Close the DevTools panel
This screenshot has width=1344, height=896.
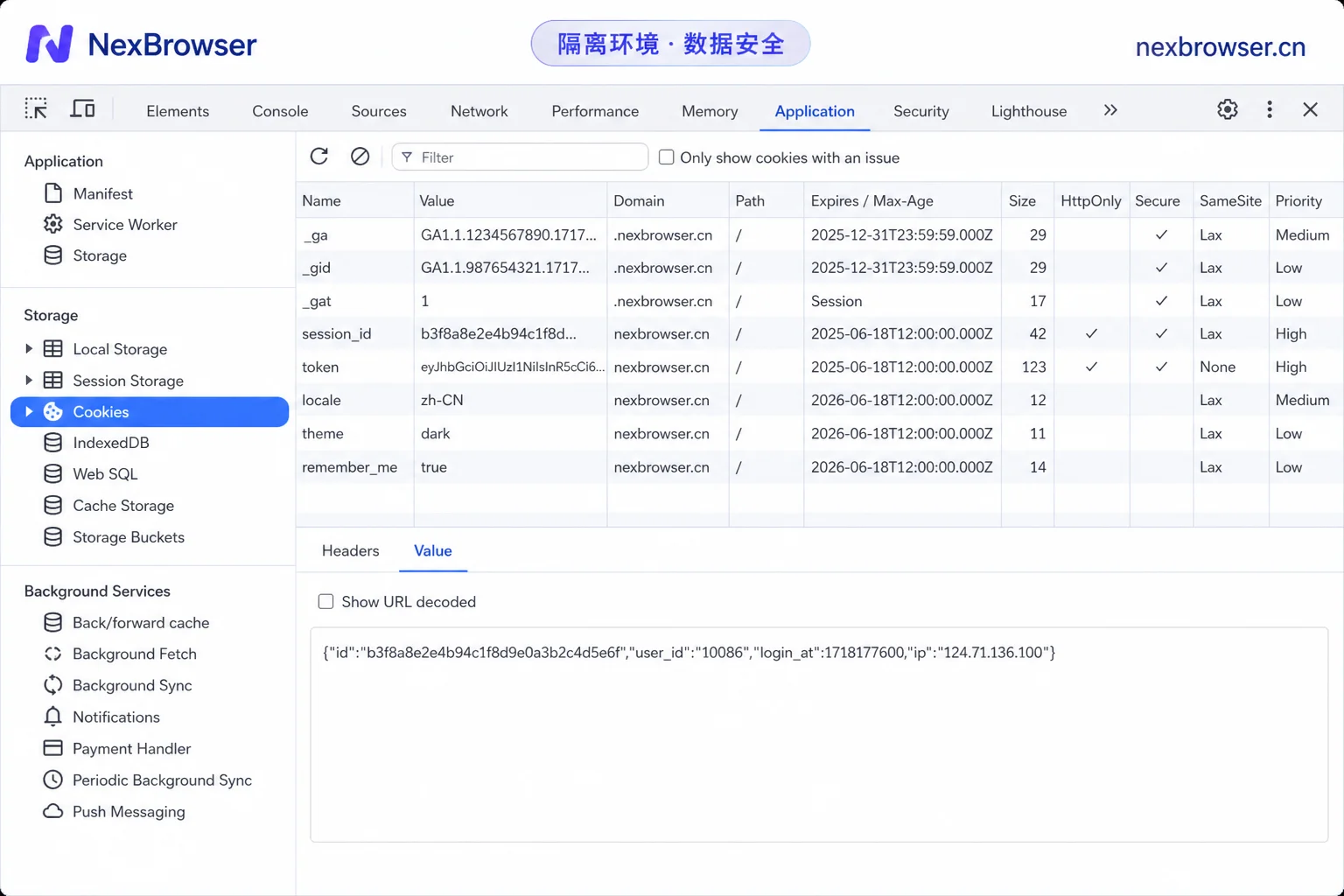[x=1310, y=109]
